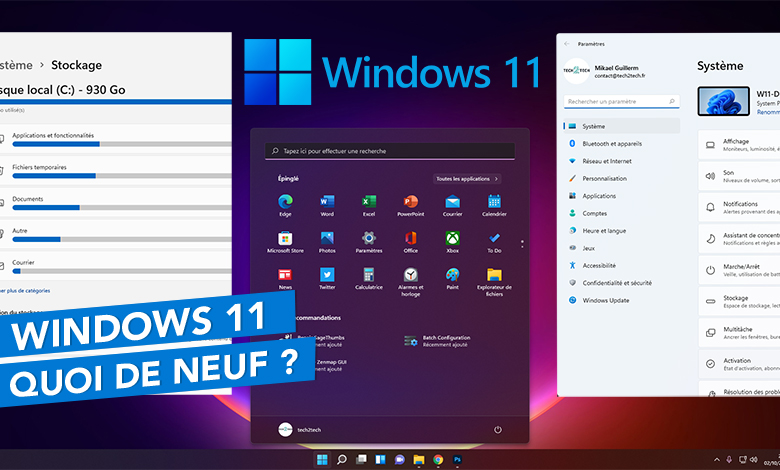Open Task View on the taskbar
Viewport: 780px width, 470px height.
tap(361, 460)
